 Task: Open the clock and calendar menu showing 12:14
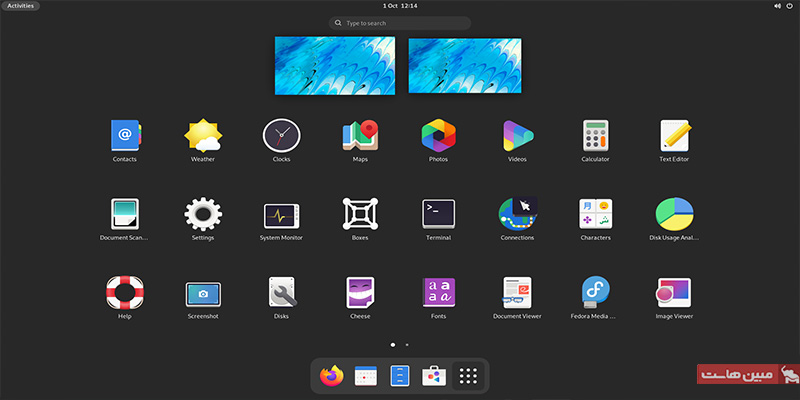point(399,6)
